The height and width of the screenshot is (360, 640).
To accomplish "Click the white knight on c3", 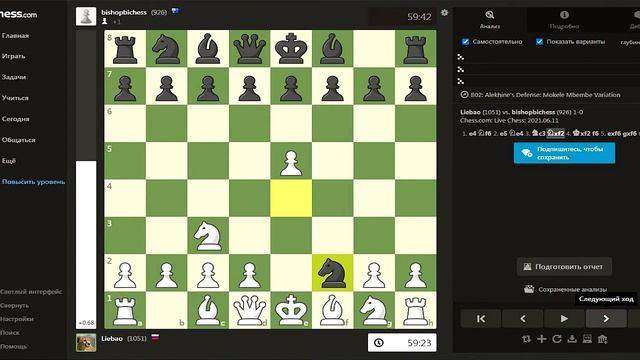I will 208,236.
